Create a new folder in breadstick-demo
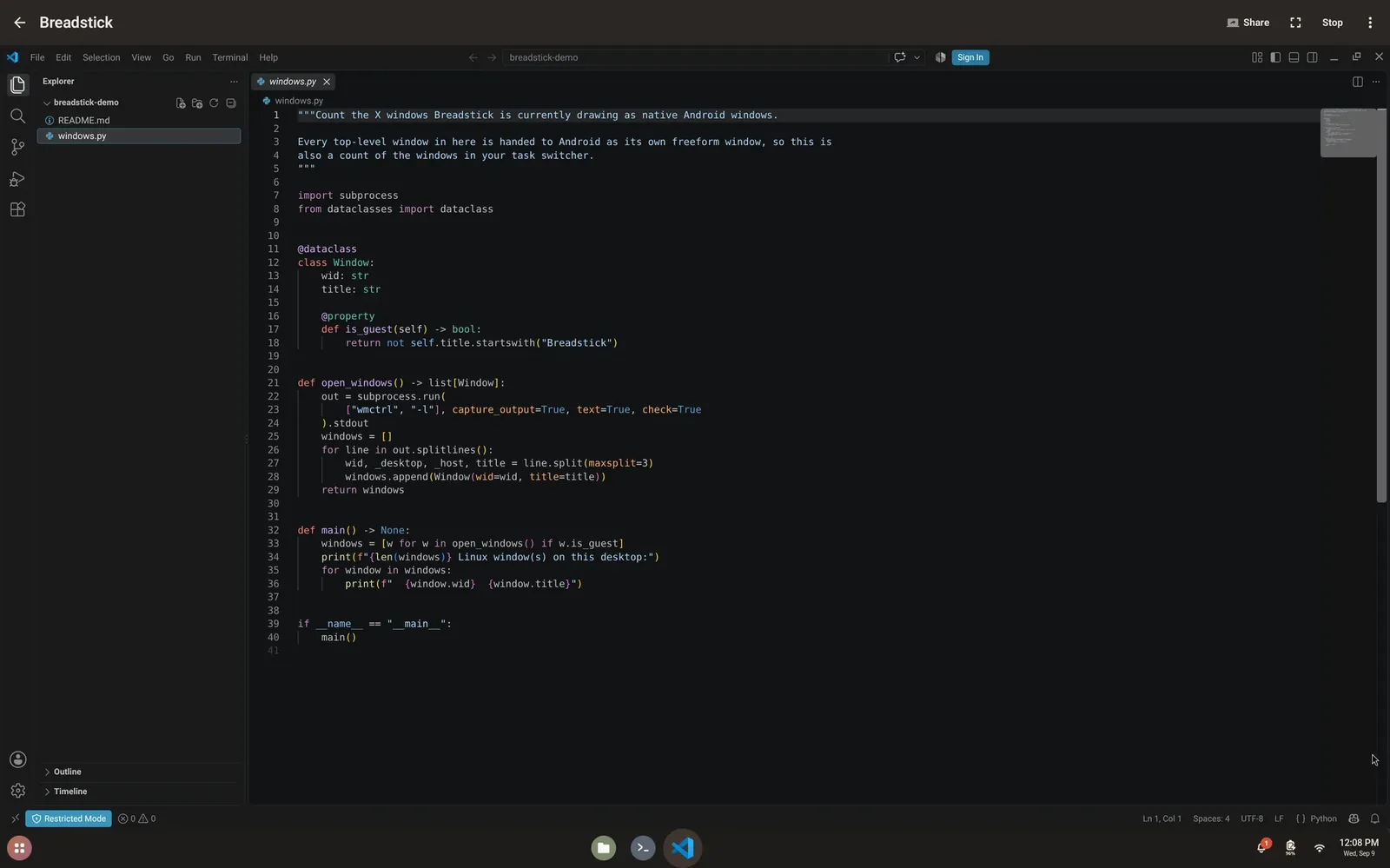Screen dimensions: 1390x868 tap(197, 103)
